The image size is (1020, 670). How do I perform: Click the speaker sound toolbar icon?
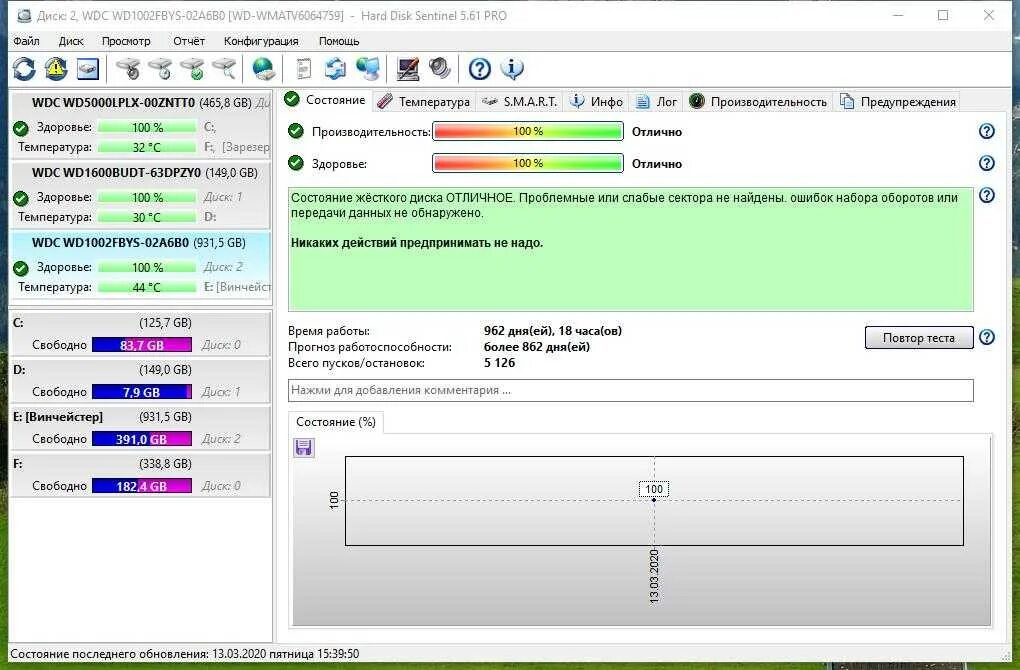coord(440,68)
